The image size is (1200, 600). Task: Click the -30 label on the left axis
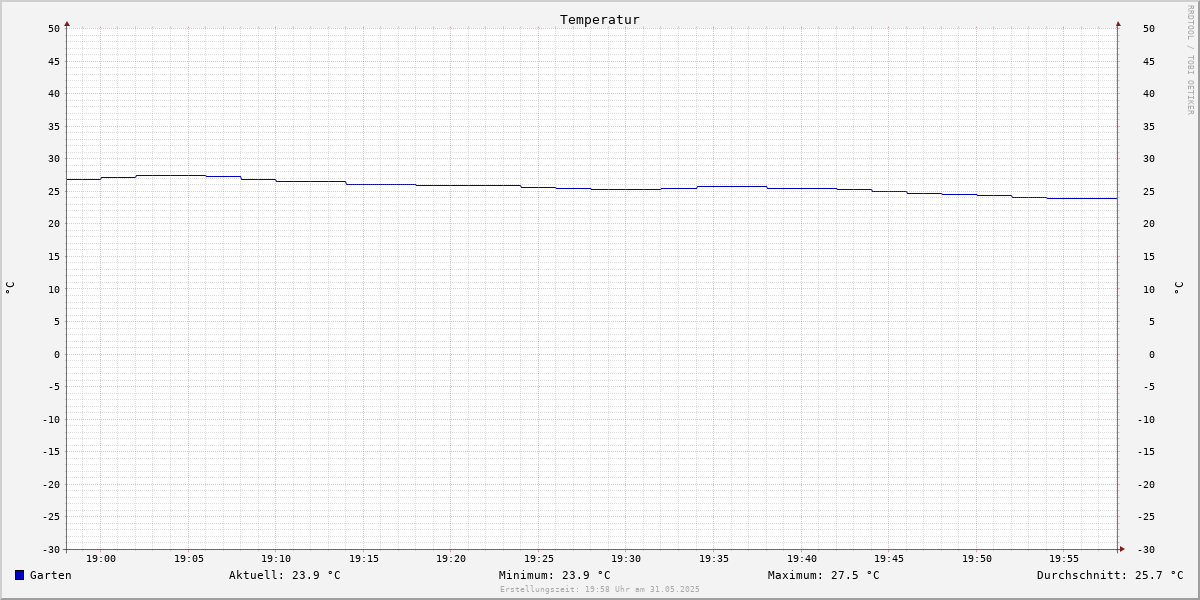[x=51, y=549]
